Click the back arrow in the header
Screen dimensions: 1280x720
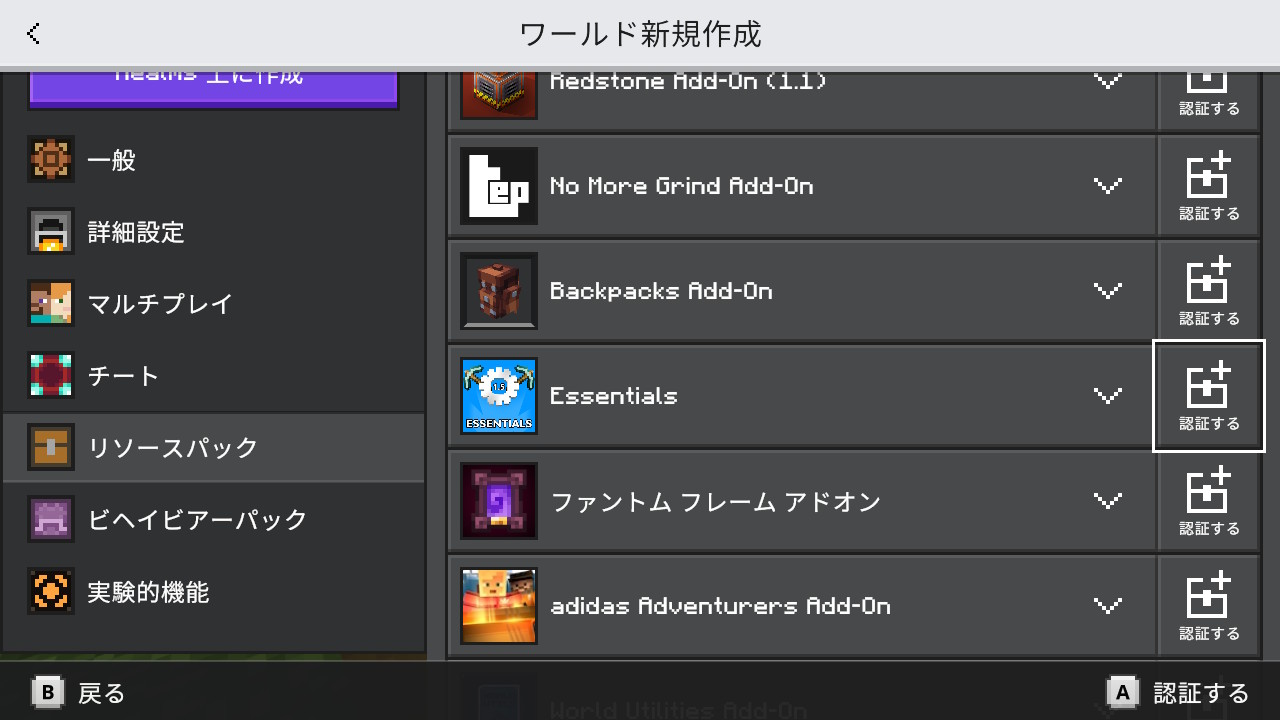[x=34, y=34]
